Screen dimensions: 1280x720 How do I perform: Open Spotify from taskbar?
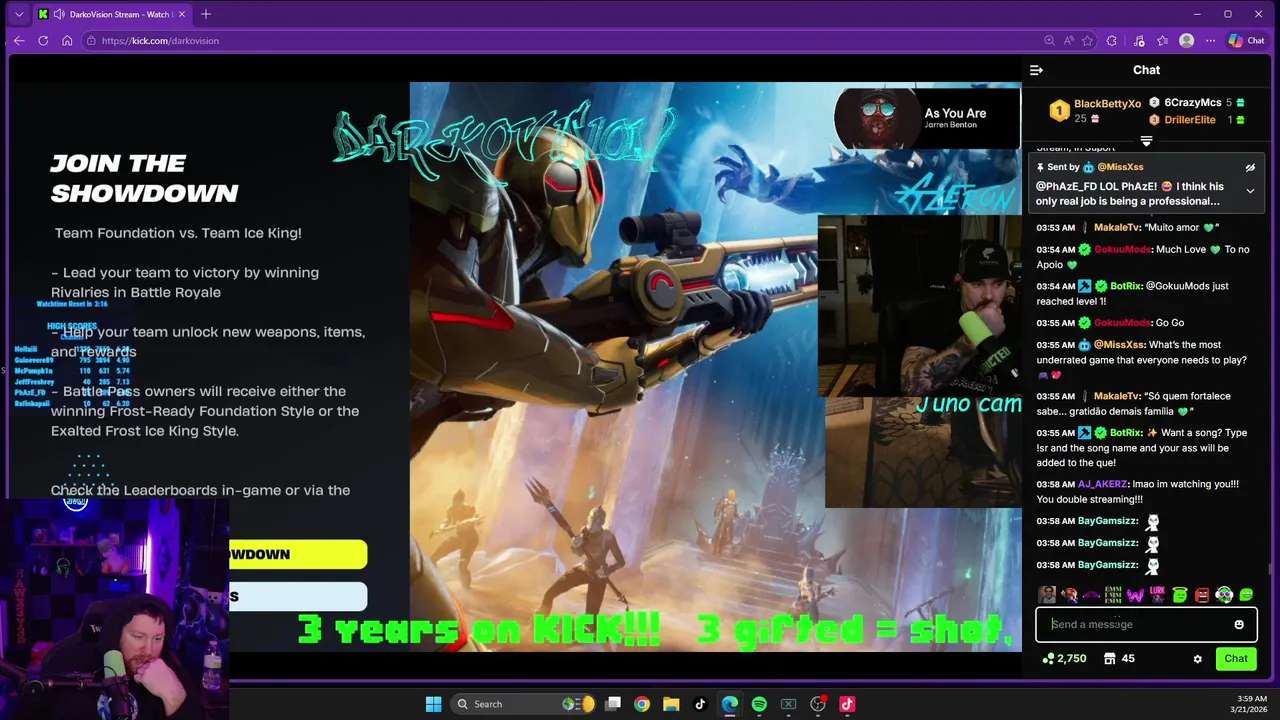tap(759, 704)
